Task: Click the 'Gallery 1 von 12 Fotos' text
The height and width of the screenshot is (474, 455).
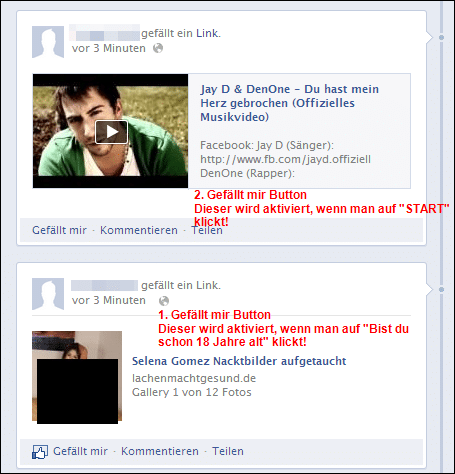Action: tap(192, 392)
